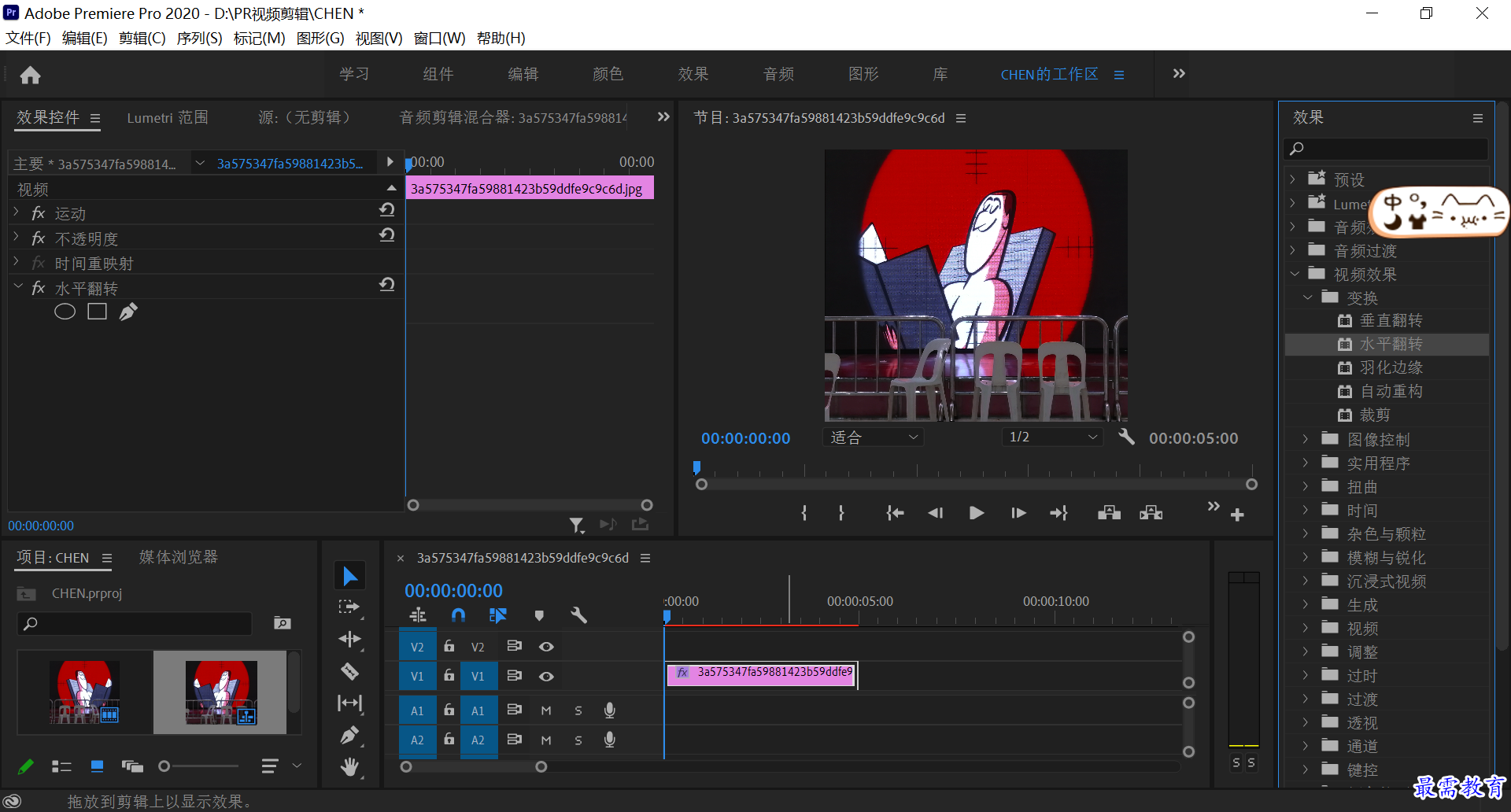The width and height of the screenshot is (1511, 812).
Task: Click Lift button in program monitor
Action: (x=1109, y=513)
